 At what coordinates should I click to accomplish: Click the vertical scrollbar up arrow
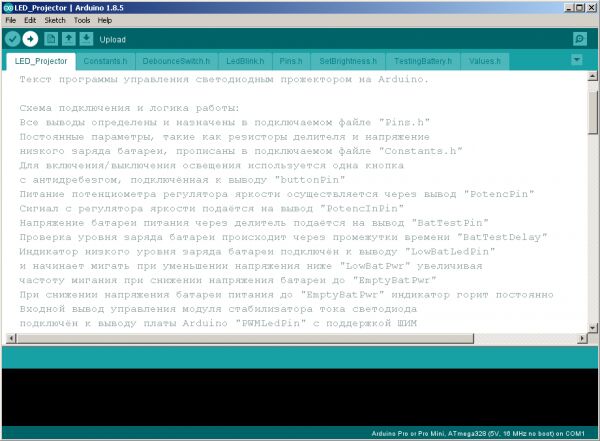(592, 76)
